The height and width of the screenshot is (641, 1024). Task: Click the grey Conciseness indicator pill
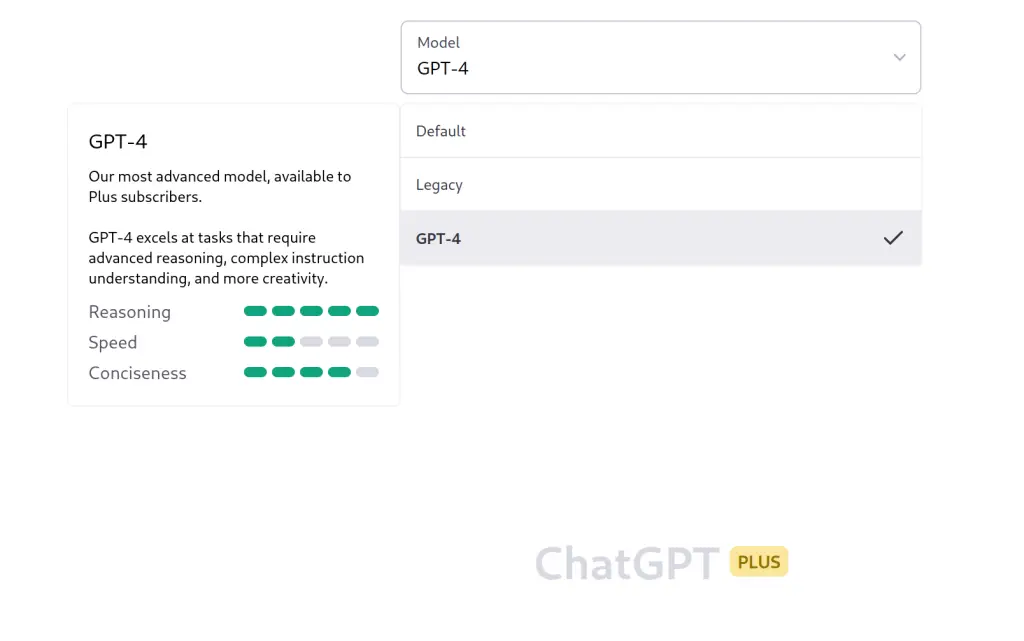368,372
